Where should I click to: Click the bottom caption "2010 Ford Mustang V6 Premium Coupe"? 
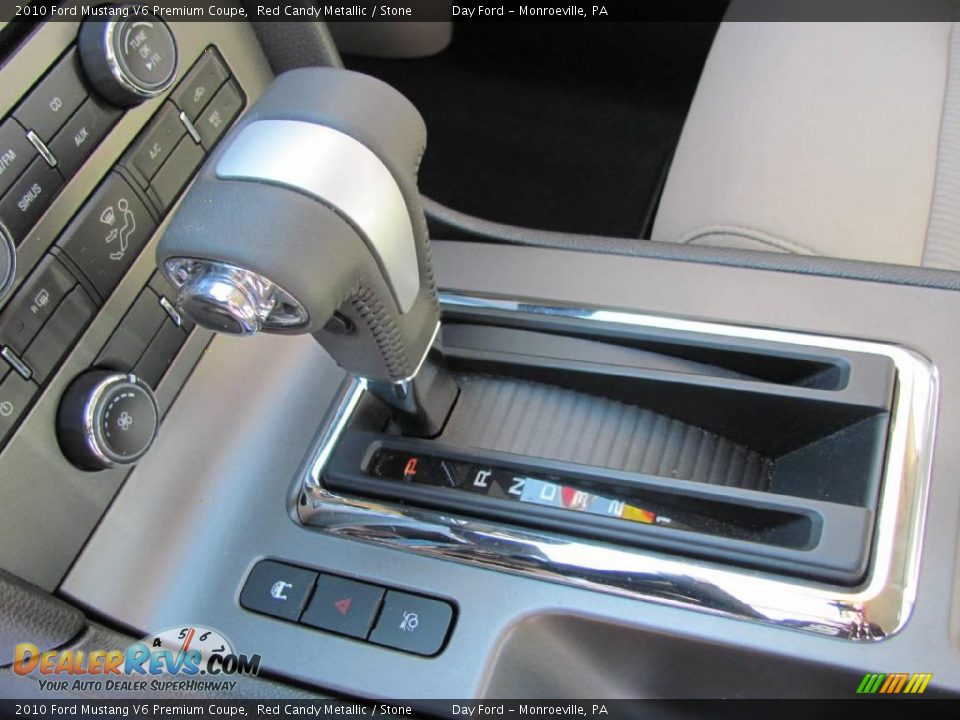point(130,710)
